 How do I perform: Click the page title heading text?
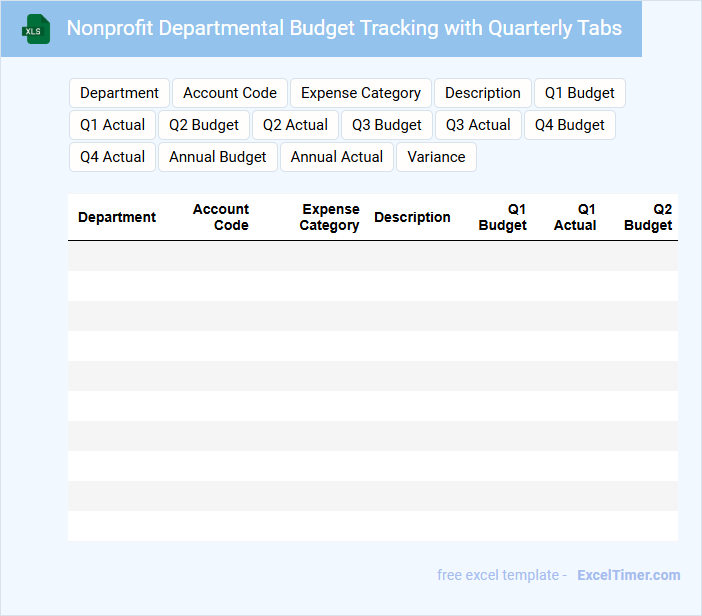pos(344,28)
